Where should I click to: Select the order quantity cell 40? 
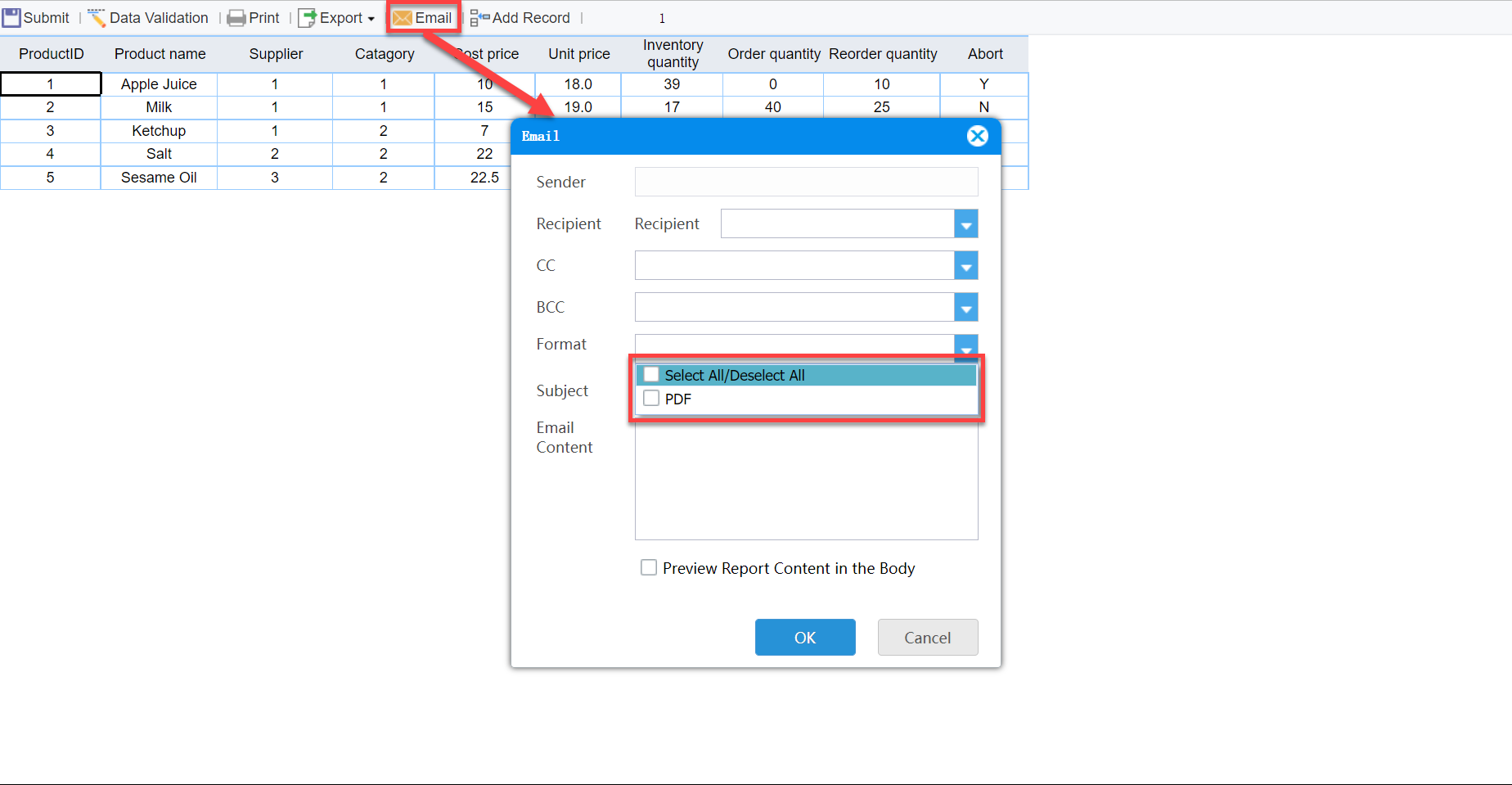773,107
